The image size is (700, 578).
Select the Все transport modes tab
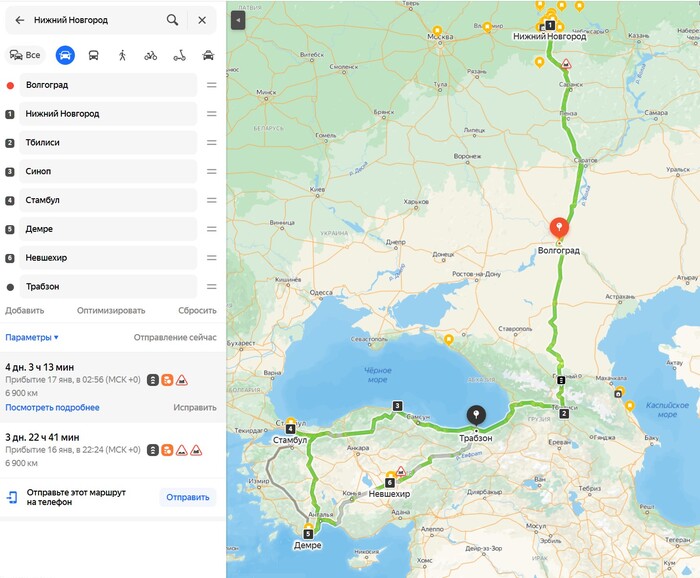(x=25, y=55)
